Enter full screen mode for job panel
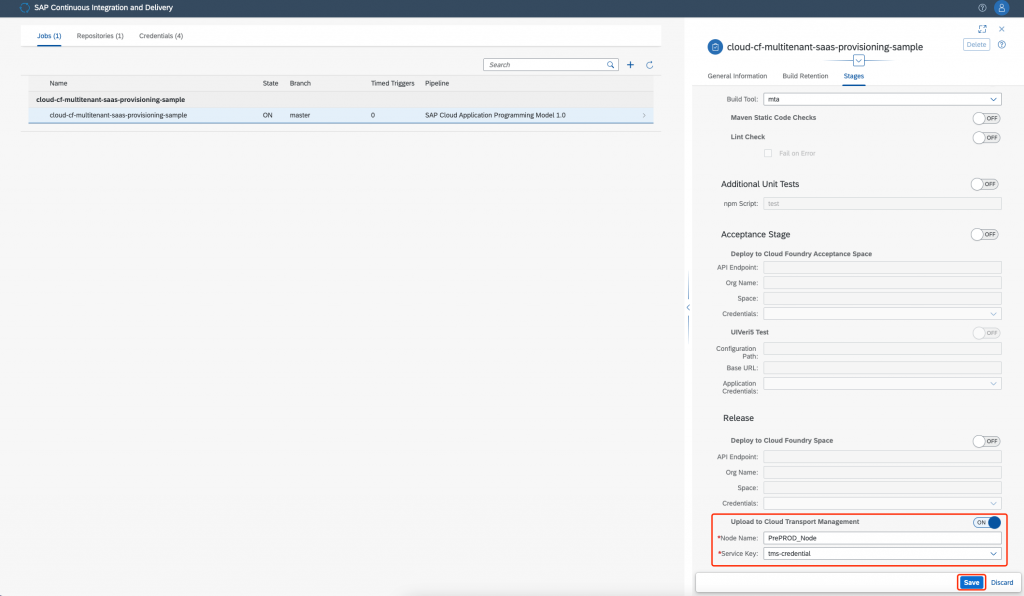The image size is (1024, 596). pyautogui.click(x=982, y=29)
